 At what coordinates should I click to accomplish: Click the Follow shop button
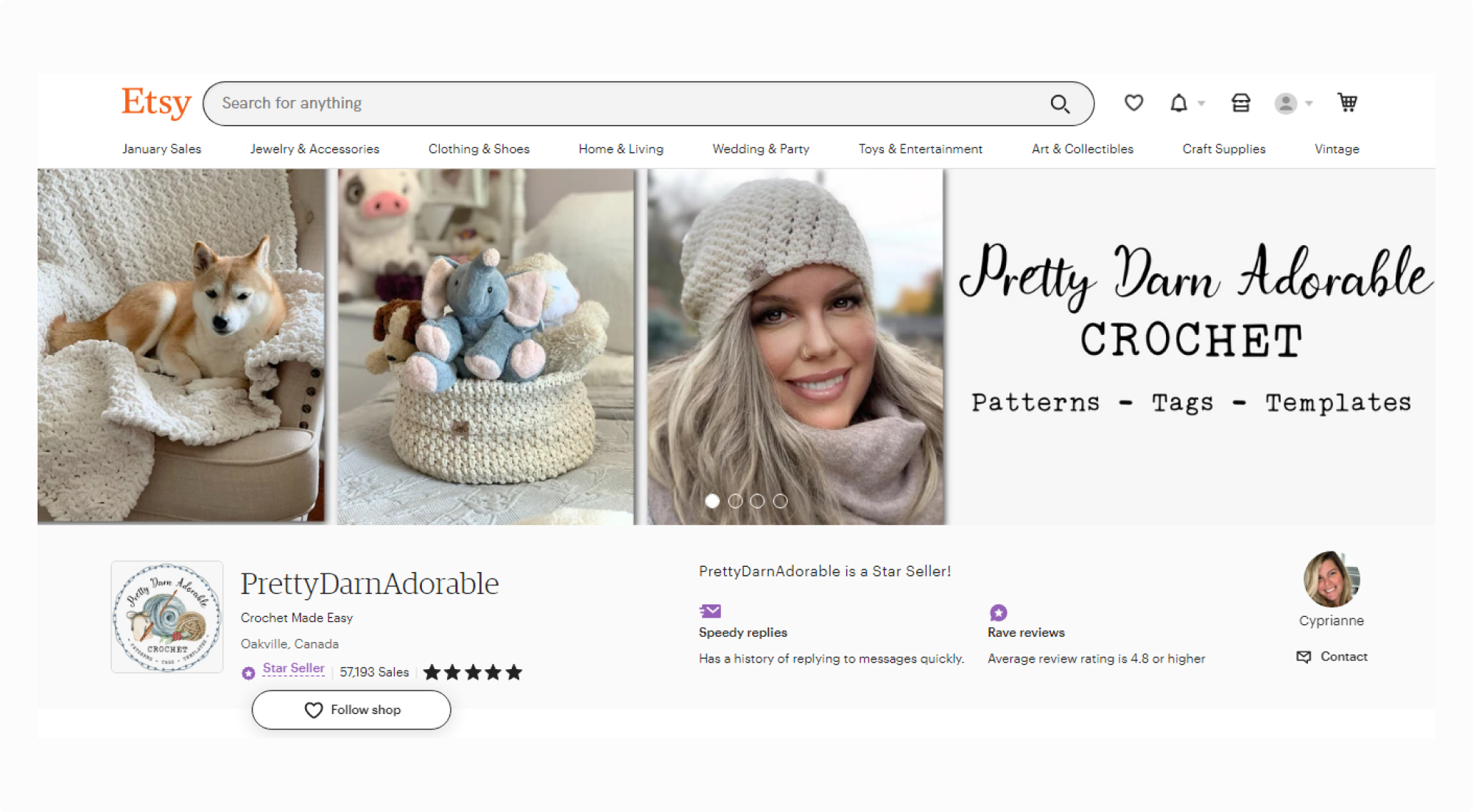351,710
